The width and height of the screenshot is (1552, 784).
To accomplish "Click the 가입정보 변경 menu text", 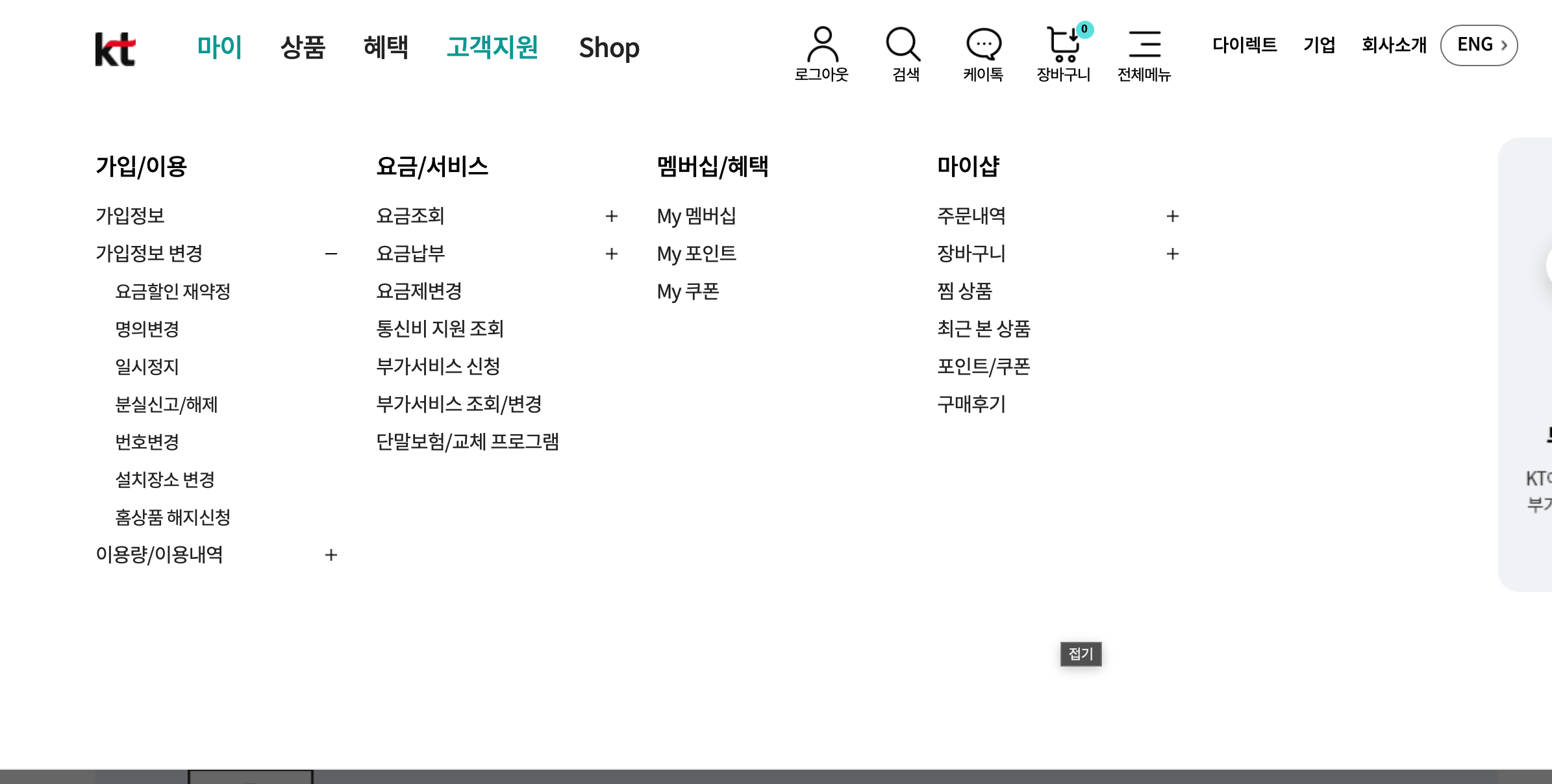I will click(x=149, y=253).
